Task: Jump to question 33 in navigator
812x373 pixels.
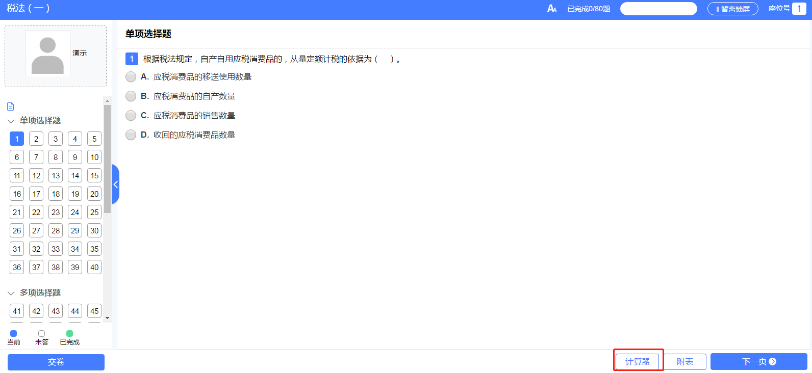Action: [55, 249]
